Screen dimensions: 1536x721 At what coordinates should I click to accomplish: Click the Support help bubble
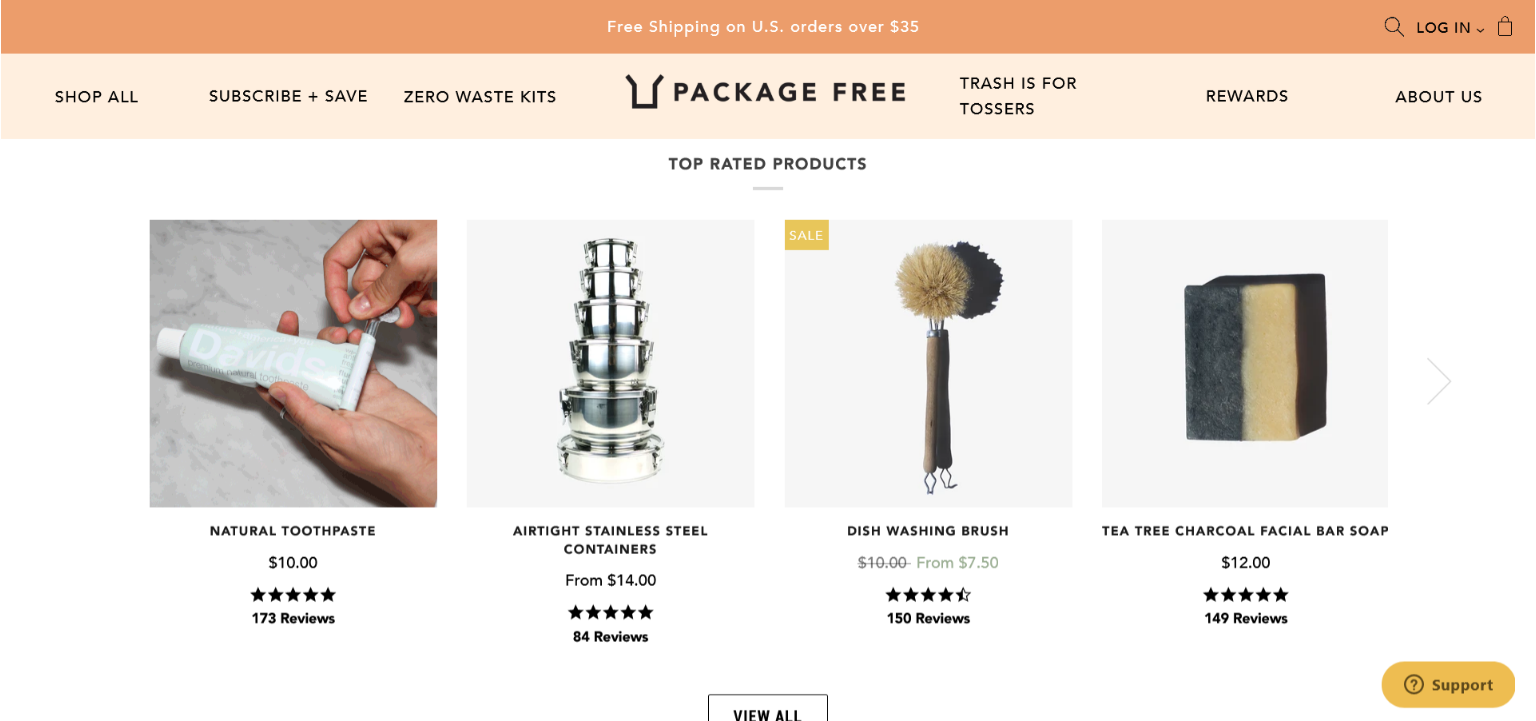pos(1448,685)
